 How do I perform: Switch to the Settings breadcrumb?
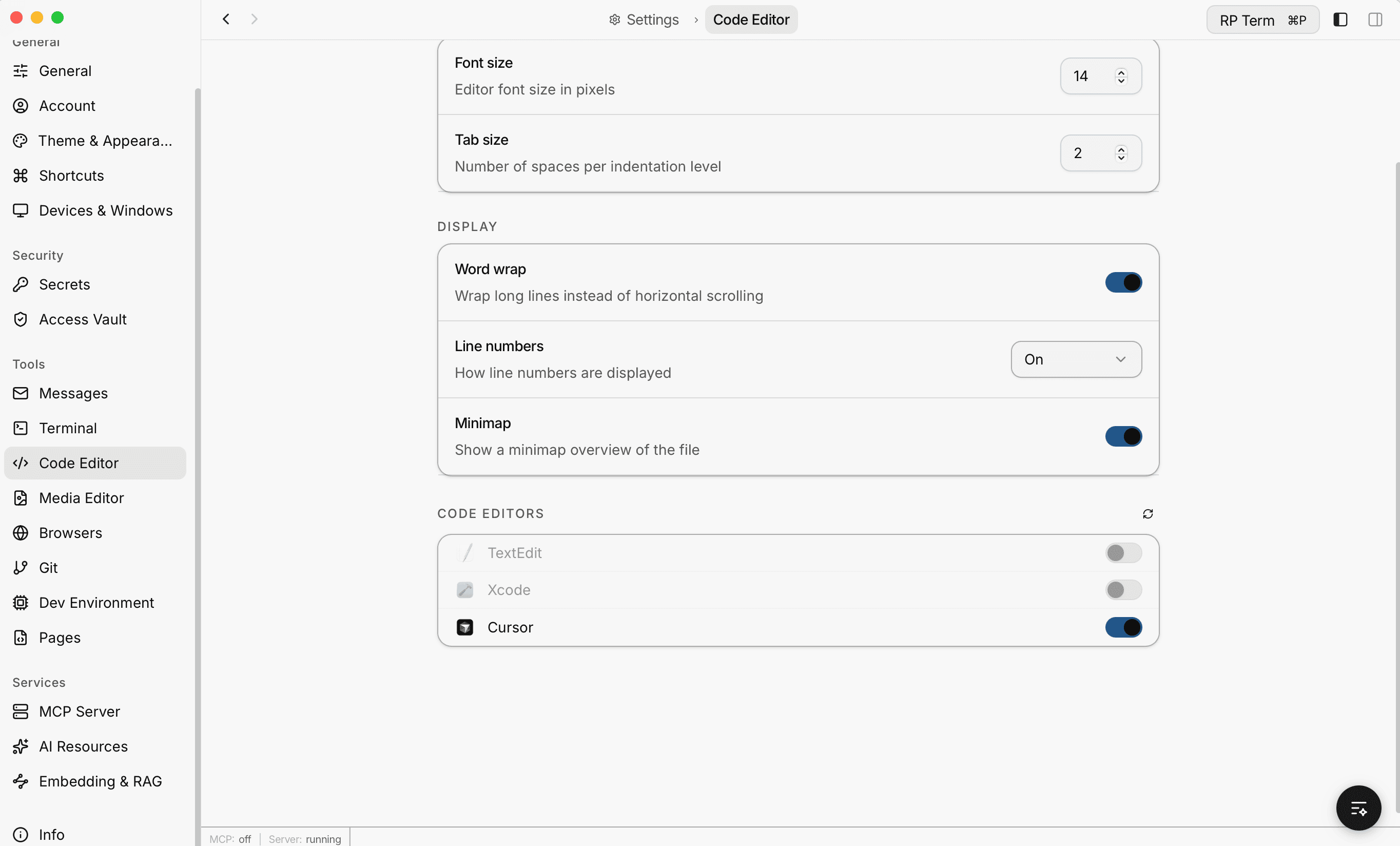(652, 20)
